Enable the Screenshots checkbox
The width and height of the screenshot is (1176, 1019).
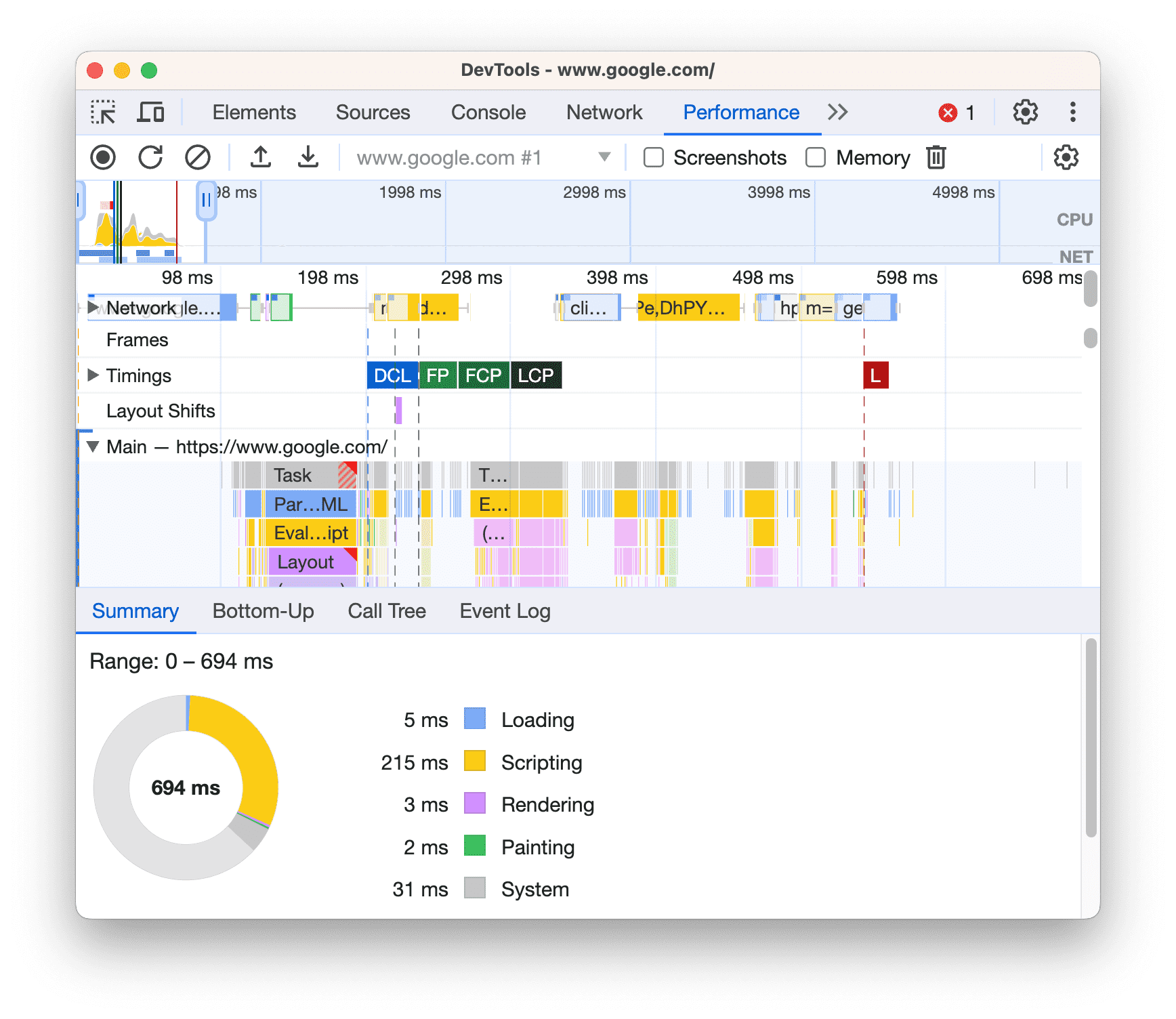pyautogui.click(x=653, y=157)
